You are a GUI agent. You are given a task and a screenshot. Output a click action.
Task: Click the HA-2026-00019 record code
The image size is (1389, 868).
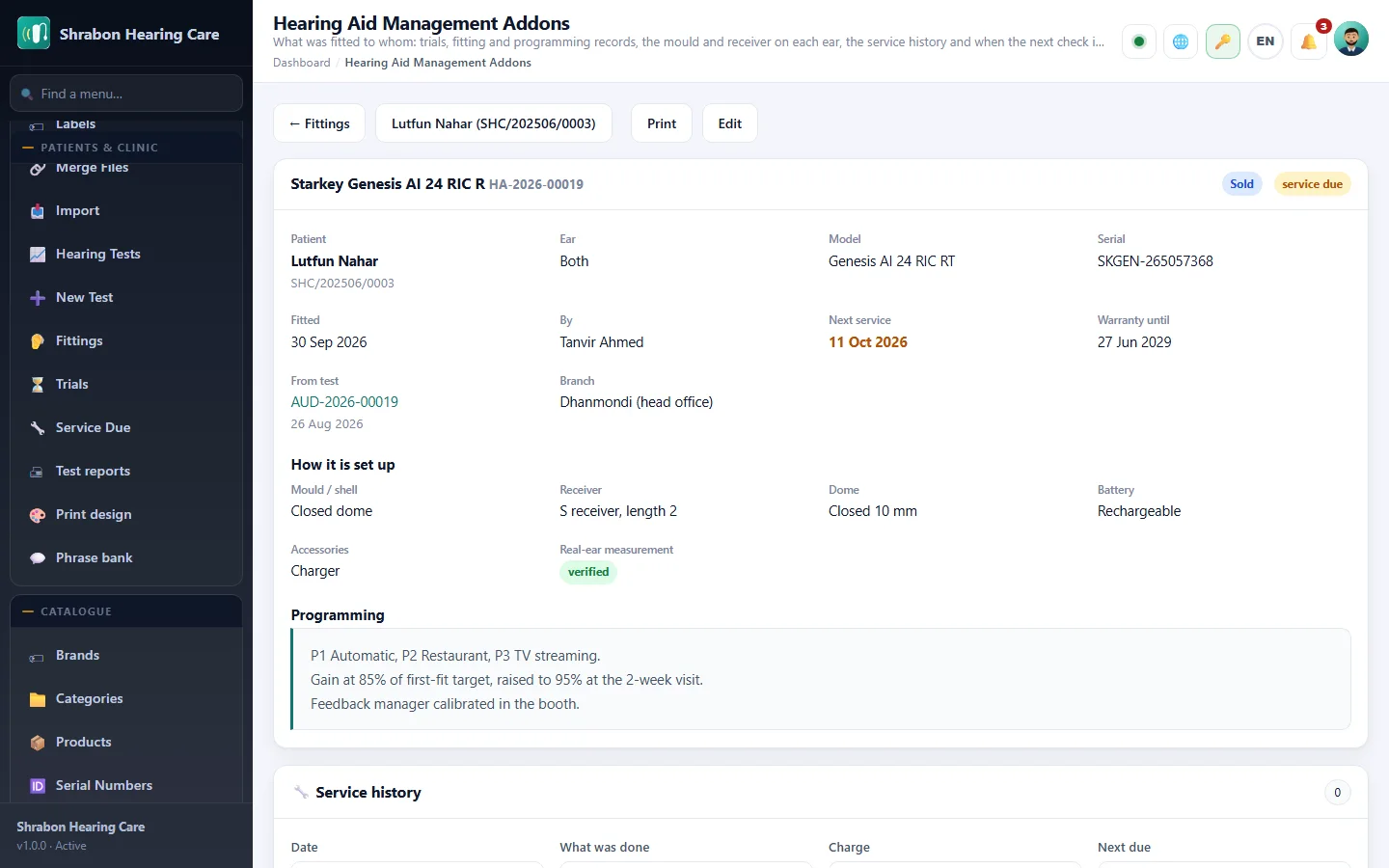(536, 184)
